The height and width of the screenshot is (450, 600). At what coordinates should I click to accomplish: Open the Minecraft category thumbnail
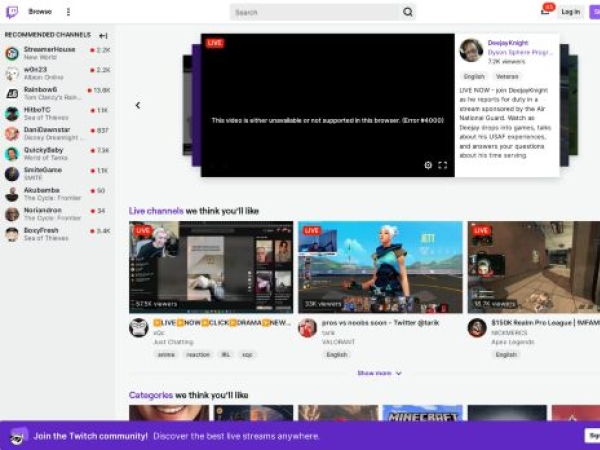point(422,412)
